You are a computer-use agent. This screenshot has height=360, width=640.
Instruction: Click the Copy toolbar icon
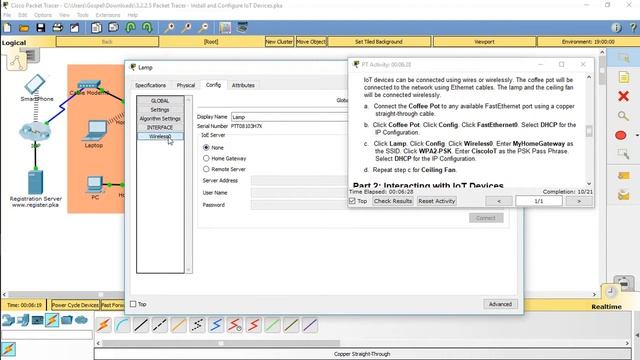coord(96,28)
